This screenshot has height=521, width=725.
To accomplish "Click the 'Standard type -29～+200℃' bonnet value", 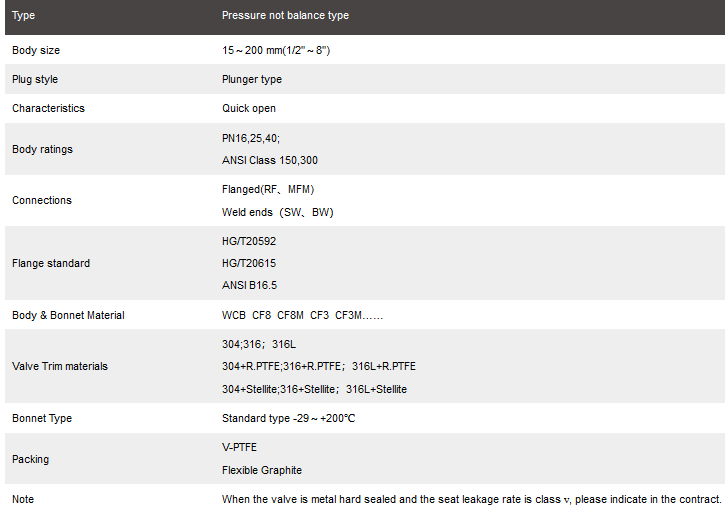I will pyautogui.click(x=288, y=418).
